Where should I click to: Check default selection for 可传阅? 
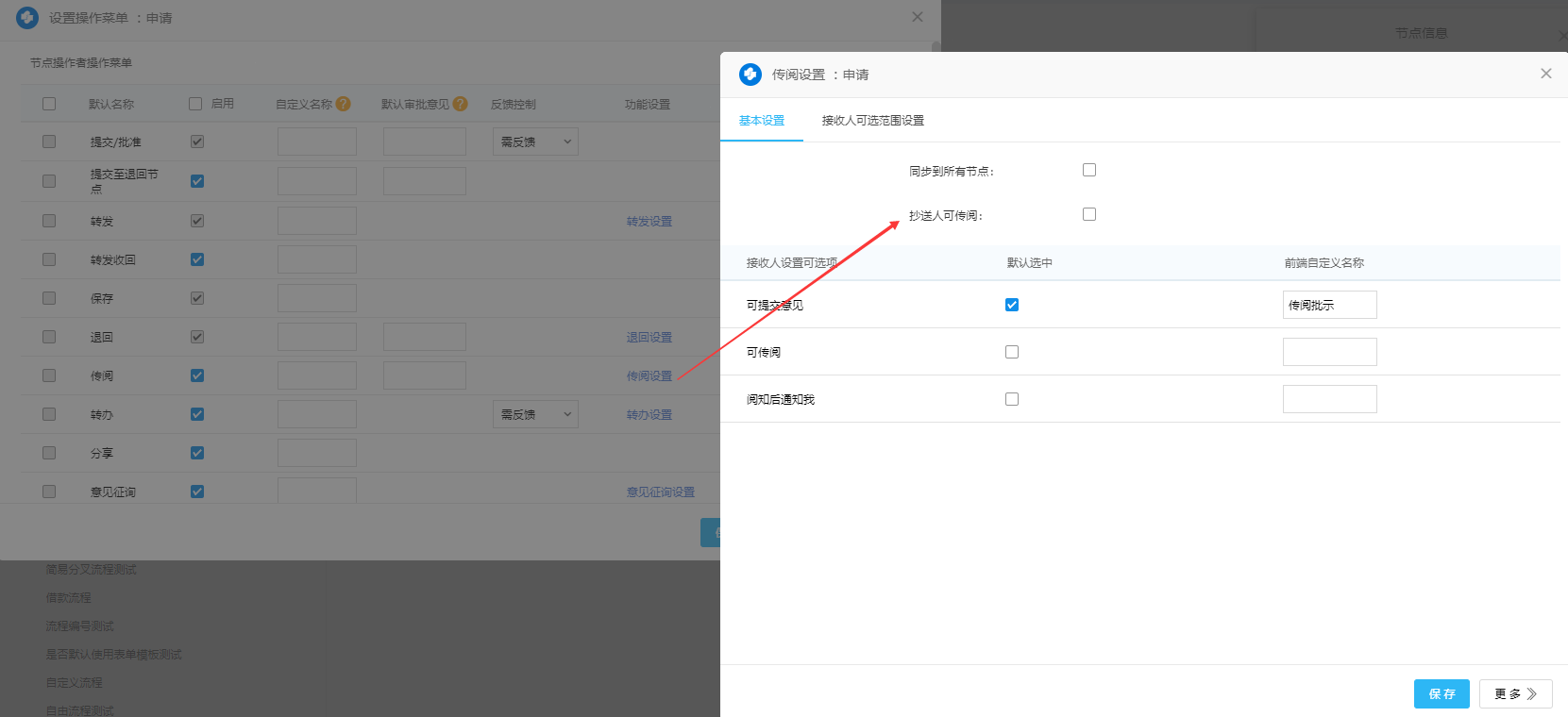coord(1012,352)
